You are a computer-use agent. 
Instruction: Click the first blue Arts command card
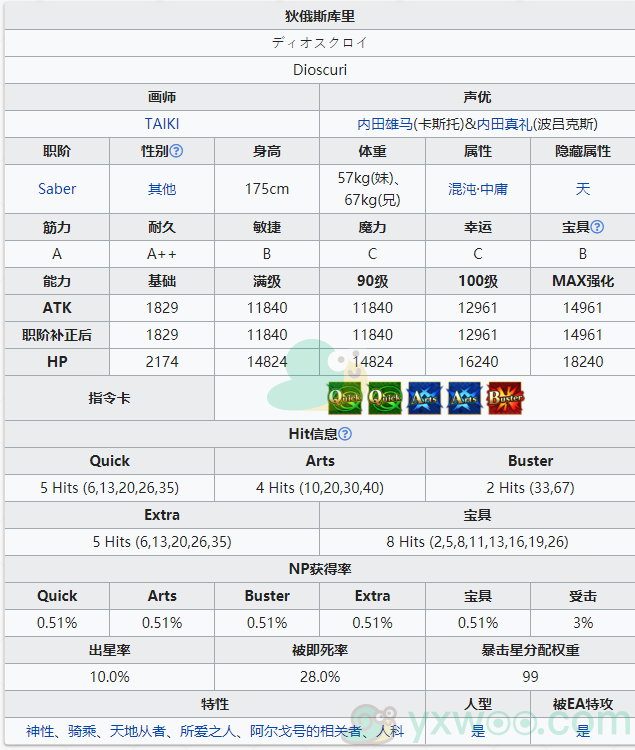pyautogui.click(x=425, y=398)
